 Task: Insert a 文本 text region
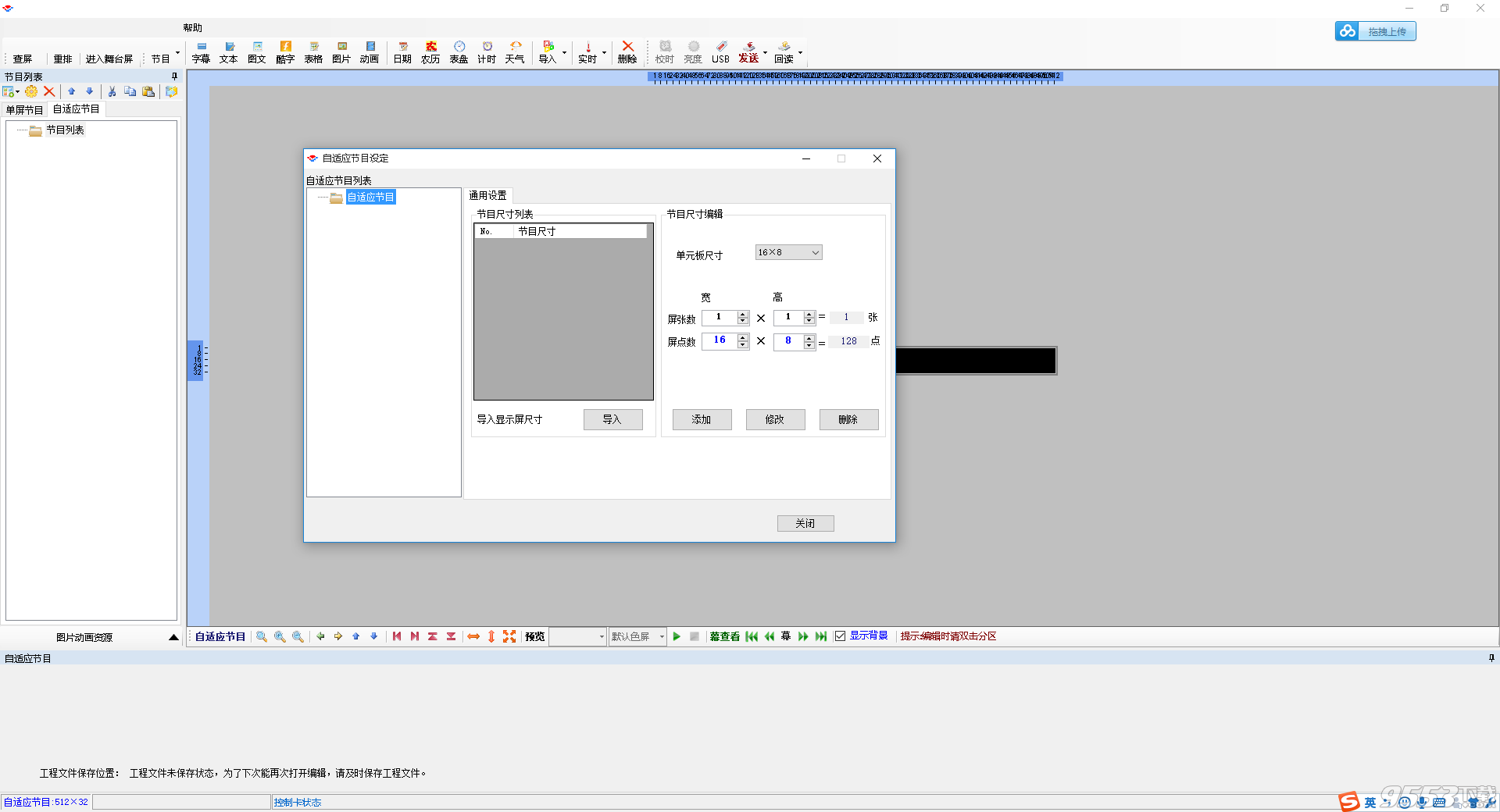(x=229, y=52)
